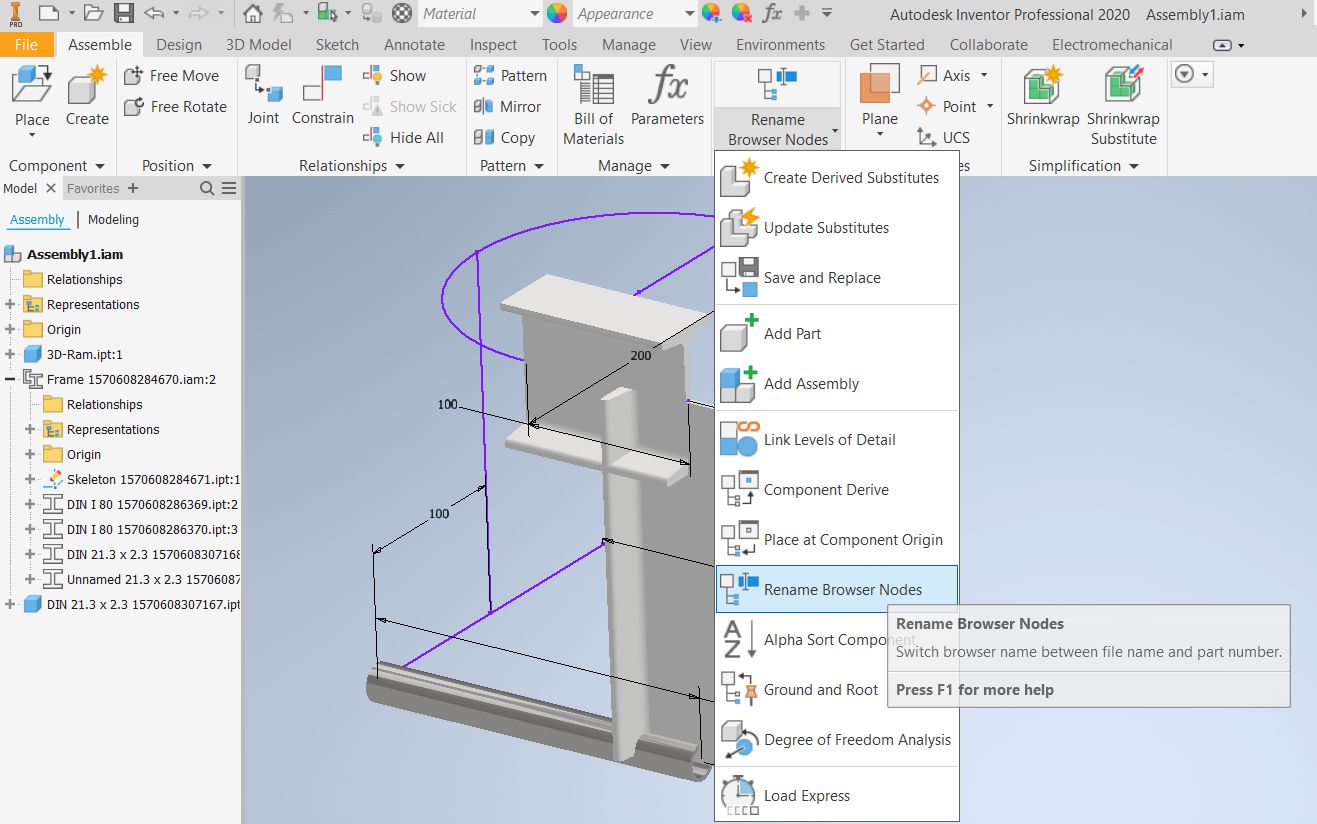Select the Constrain tool
The width and height of the screenshot is (1317, 824).
[x=322, y=95]
